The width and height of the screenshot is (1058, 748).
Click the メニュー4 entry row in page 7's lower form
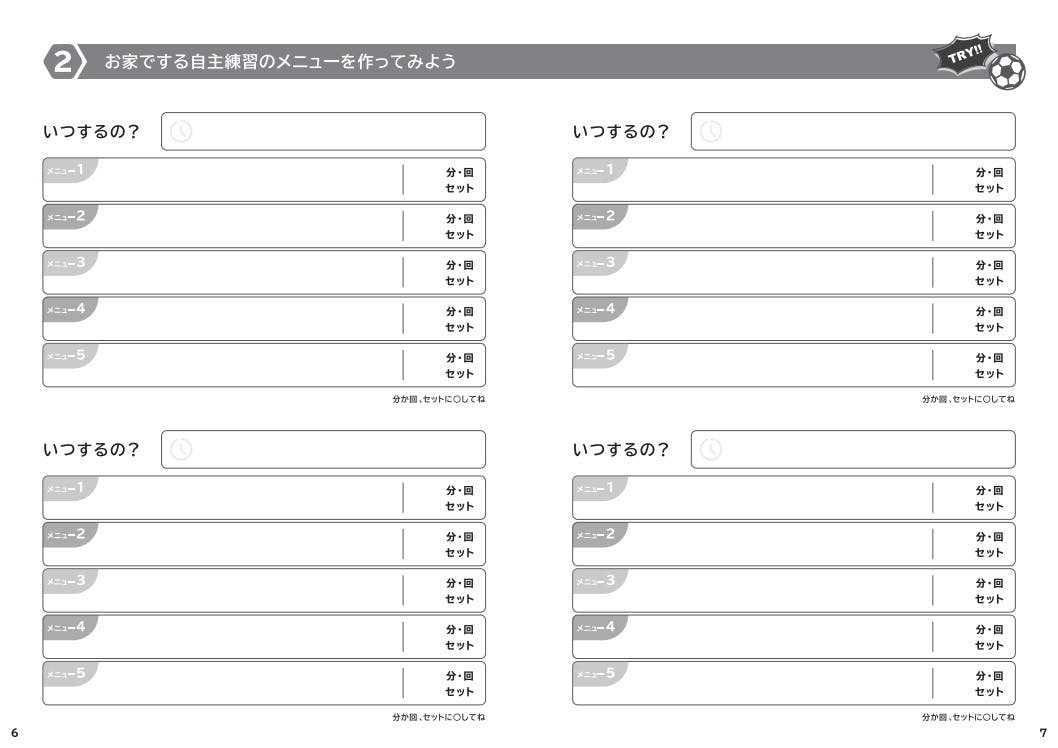click(780, 637)
